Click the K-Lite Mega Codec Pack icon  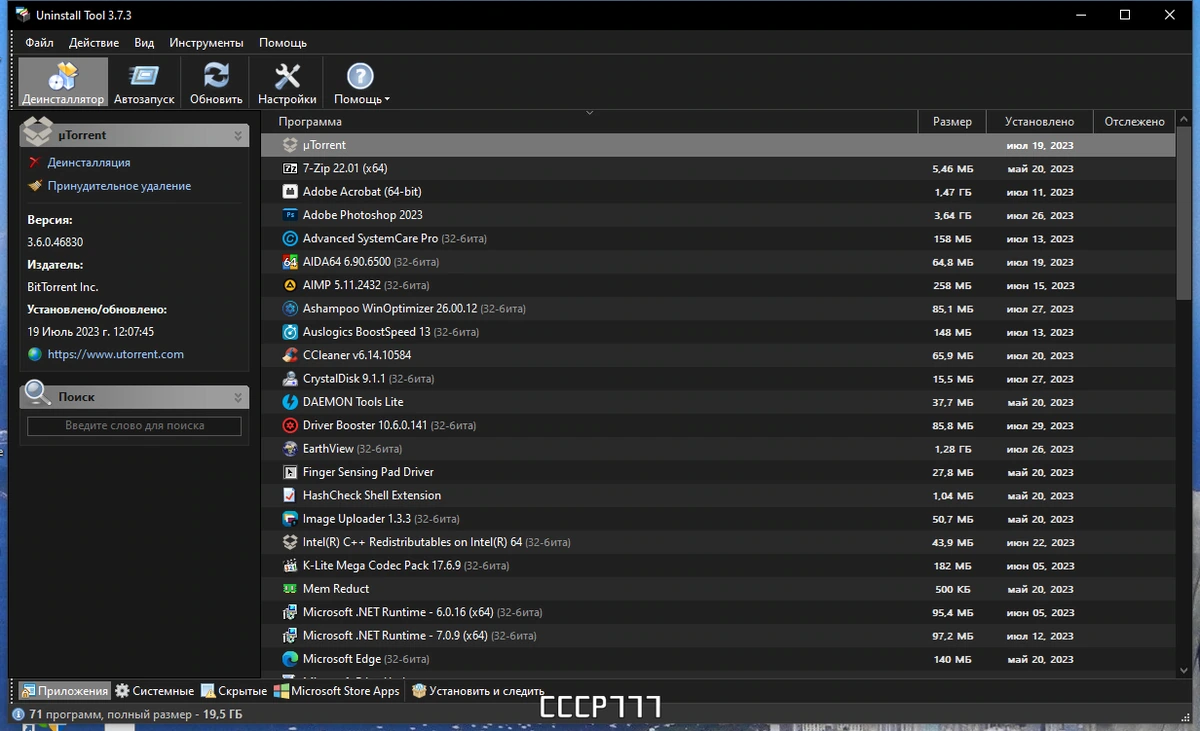(x=290, y=565)
